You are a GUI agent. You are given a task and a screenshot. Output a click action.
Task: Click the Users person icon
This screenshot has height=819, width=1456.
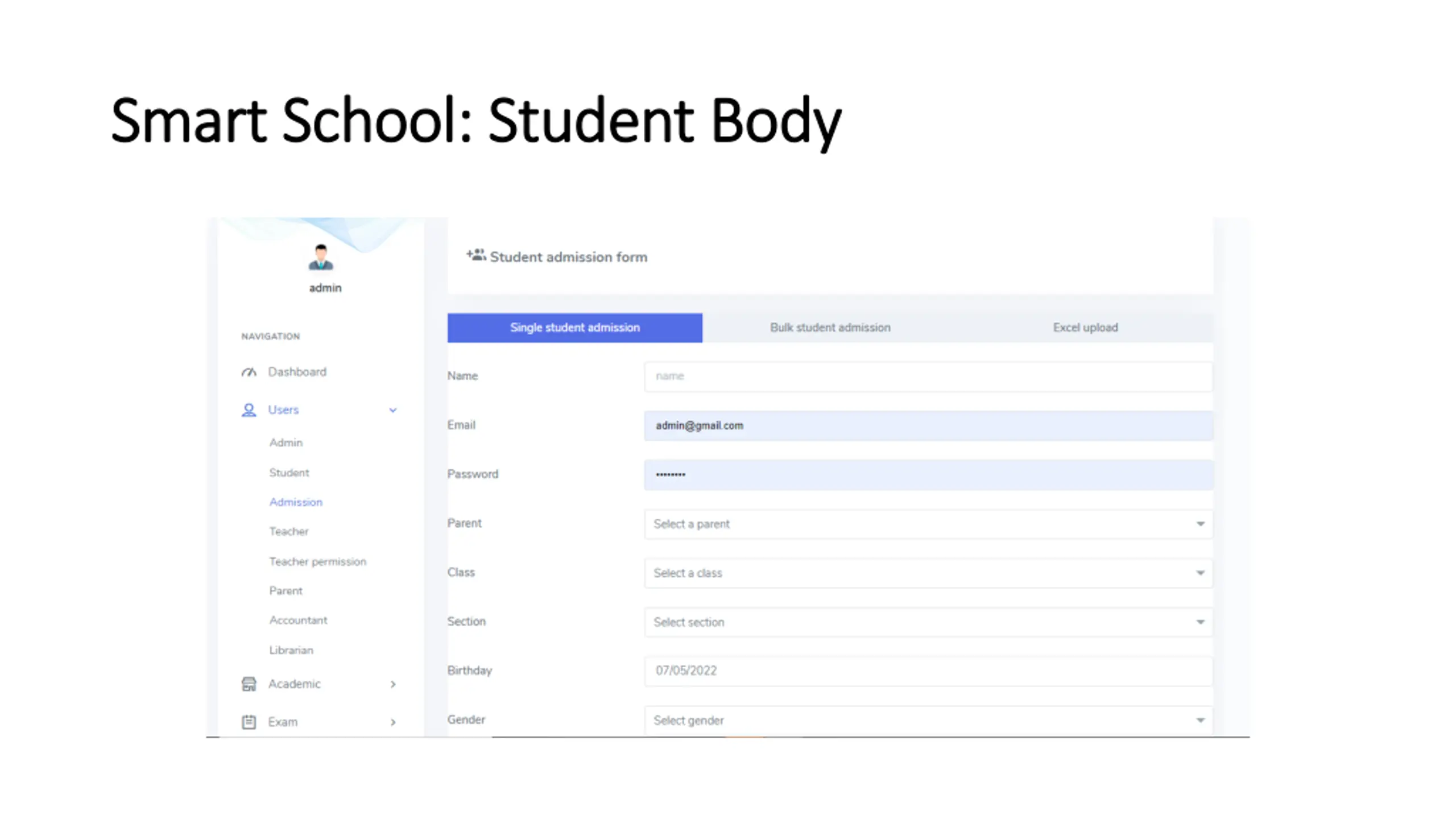(x=249, y=410)
